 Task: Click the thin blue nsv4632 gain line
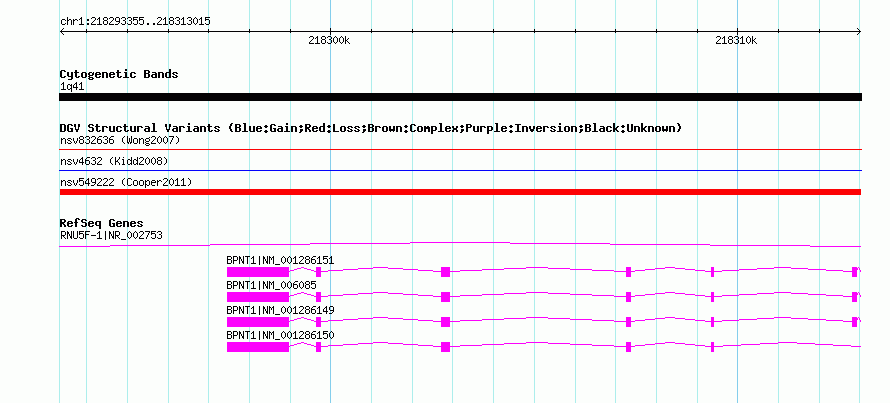click(x=460, y=170)
